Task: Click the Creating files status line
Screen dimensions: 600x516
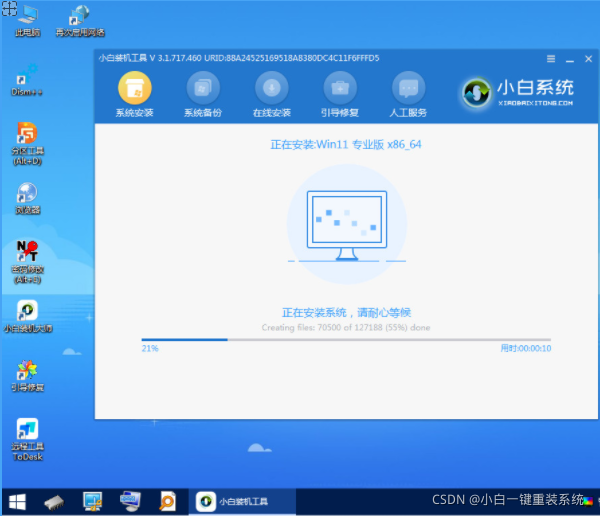Action: point(346,328)
